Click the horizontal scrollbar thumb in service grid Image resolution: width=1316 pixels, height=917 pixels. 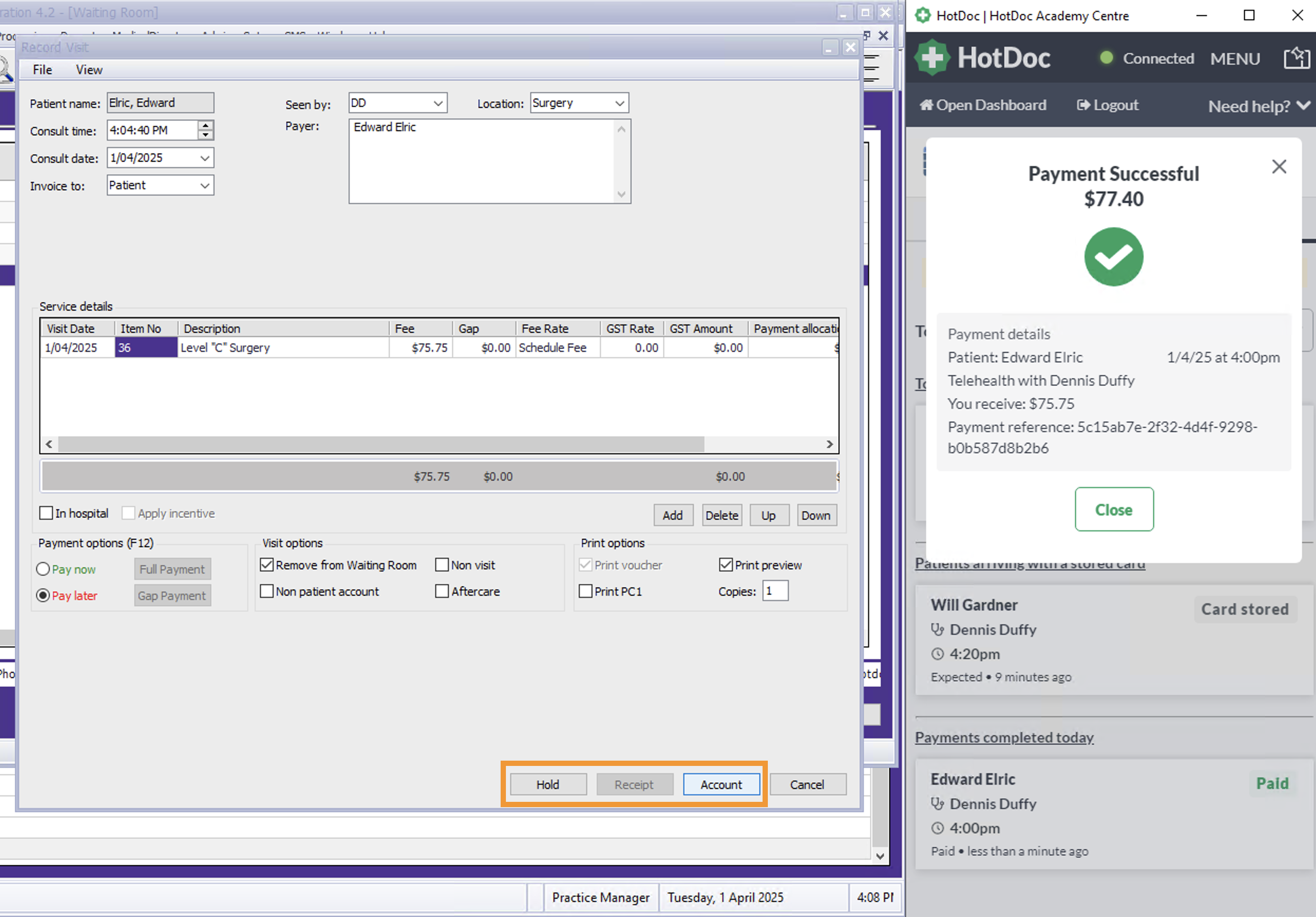pos(381,444)
